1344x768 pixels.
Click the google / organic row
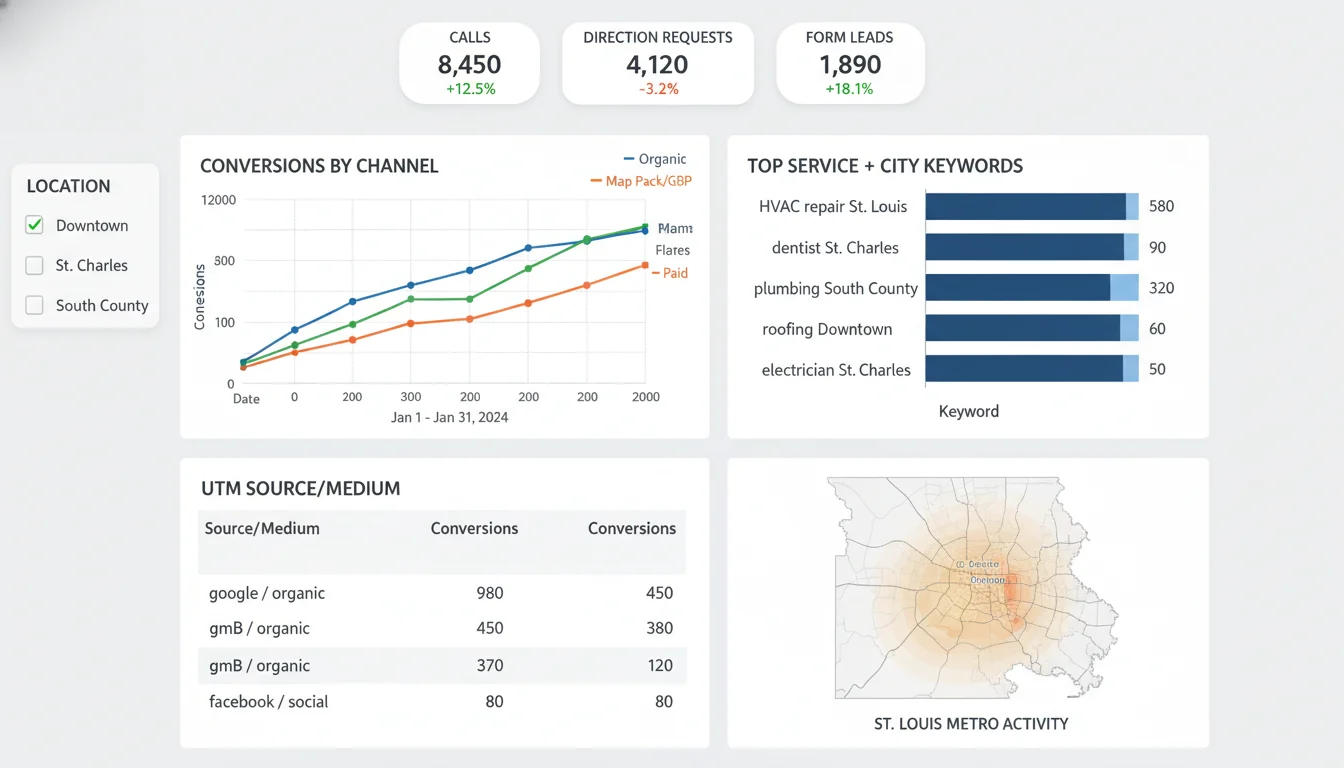tap(443, 593)
